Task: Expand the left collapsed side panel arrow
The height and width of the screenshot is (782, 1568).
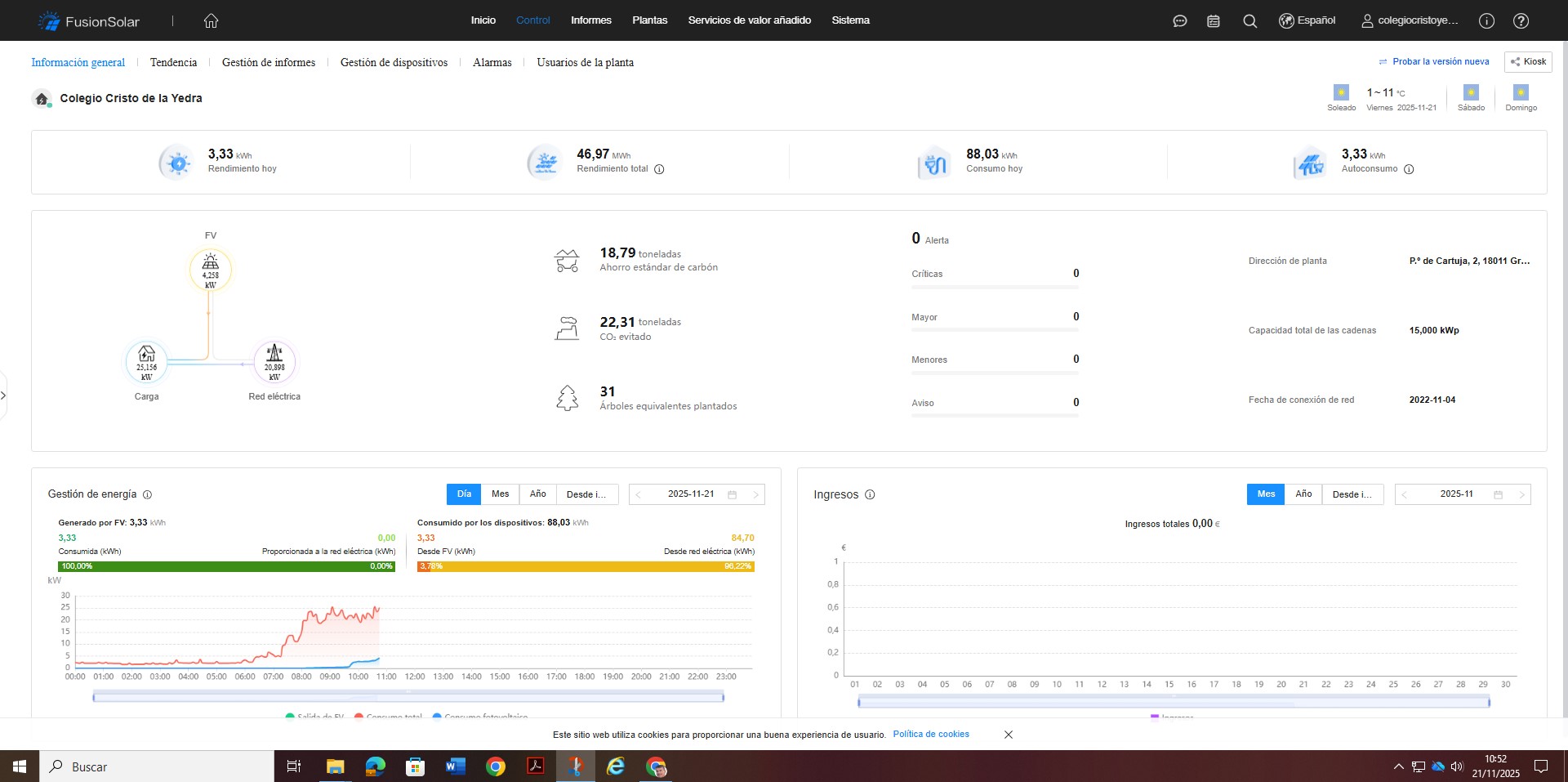Action: [3, 395]
